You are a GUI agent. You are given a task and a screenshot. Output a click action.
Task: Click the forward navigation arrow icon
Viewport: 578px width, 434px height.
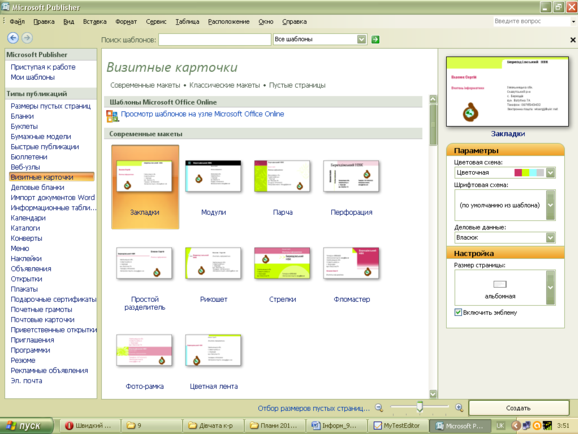[x=27, y=38]
